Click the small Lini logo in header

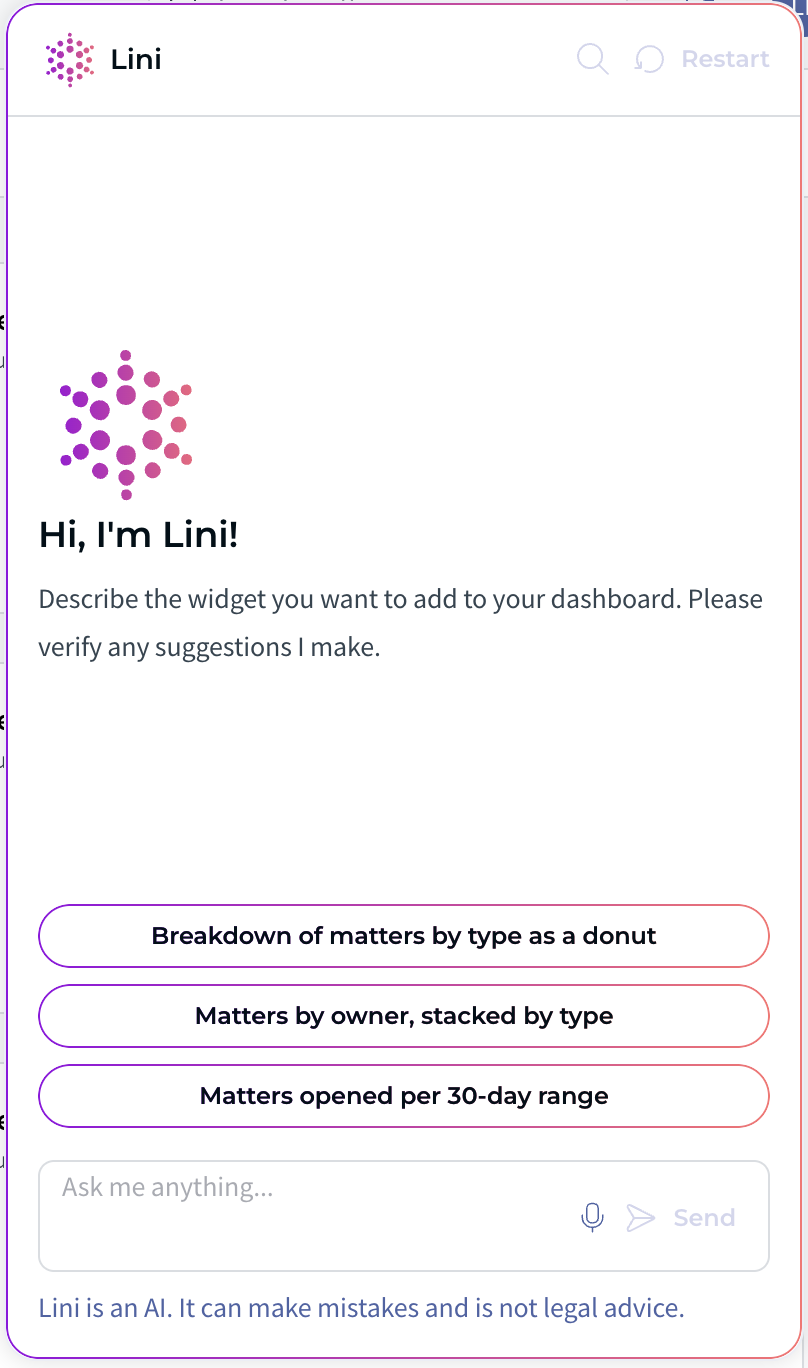point(70,60)
